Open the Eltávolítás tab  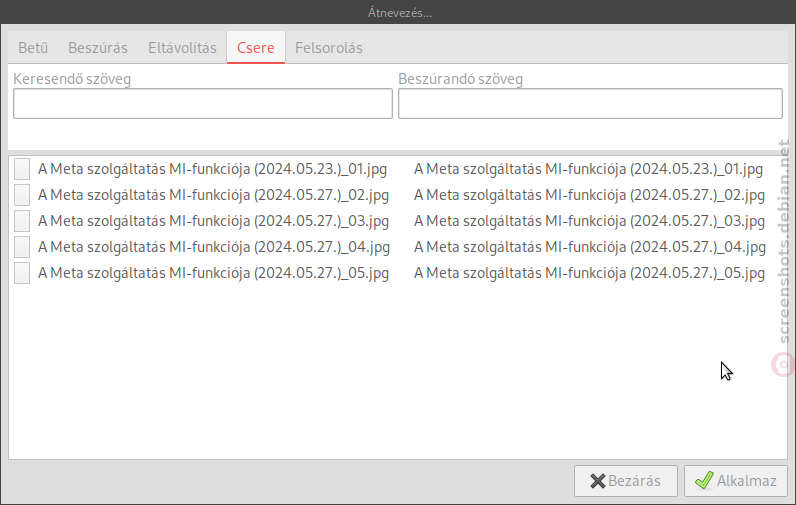click(x=182, y=48)
